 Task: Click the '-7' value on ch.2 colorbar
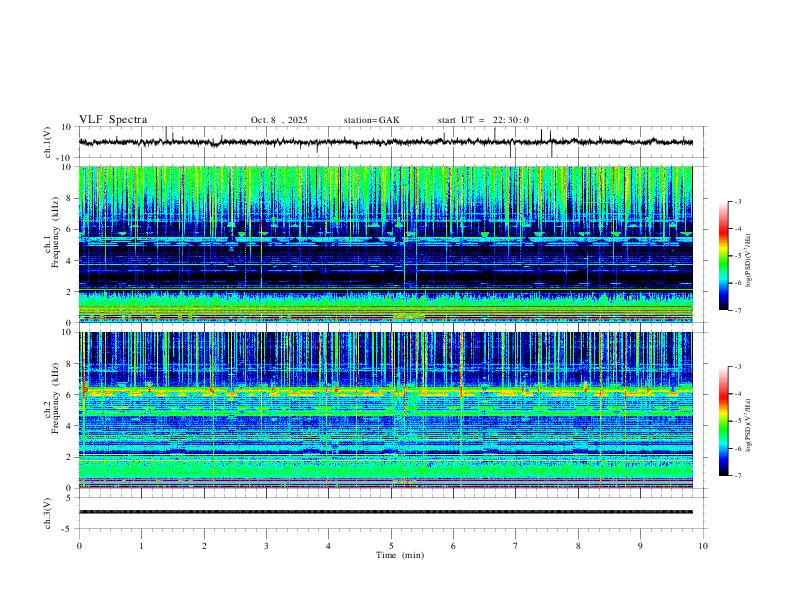(x=737, y=476)
